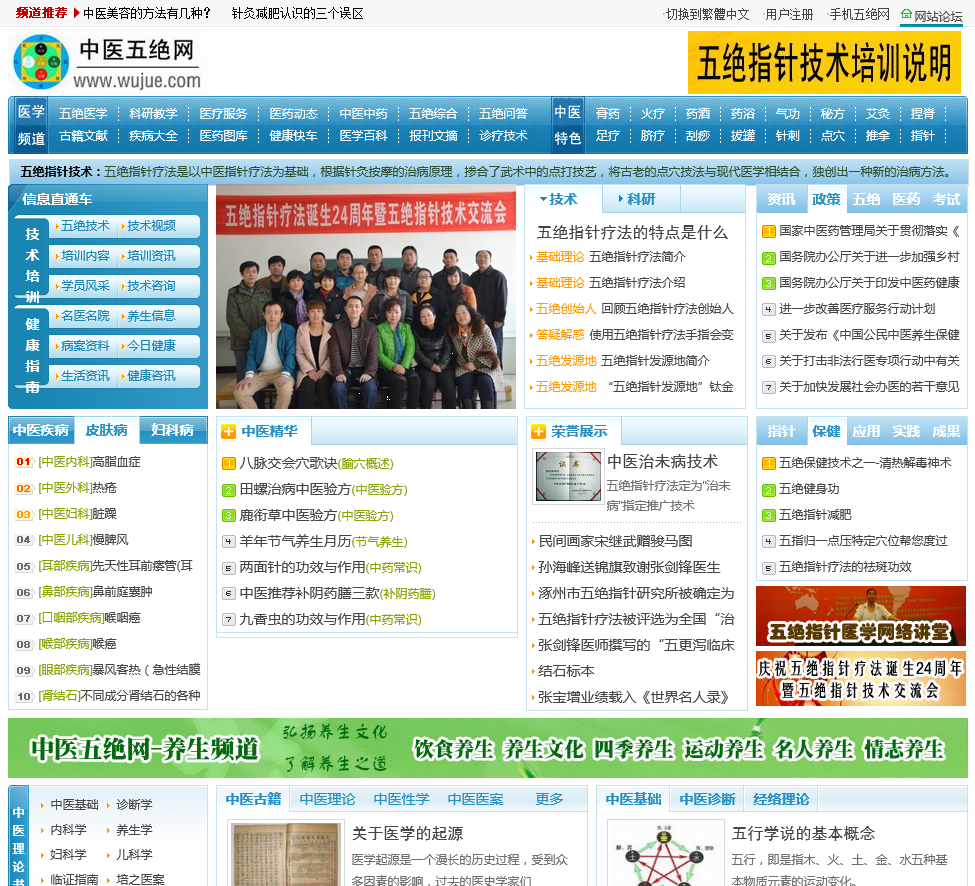Open 指针 in the 中医特色 menu

click(922, 136)
